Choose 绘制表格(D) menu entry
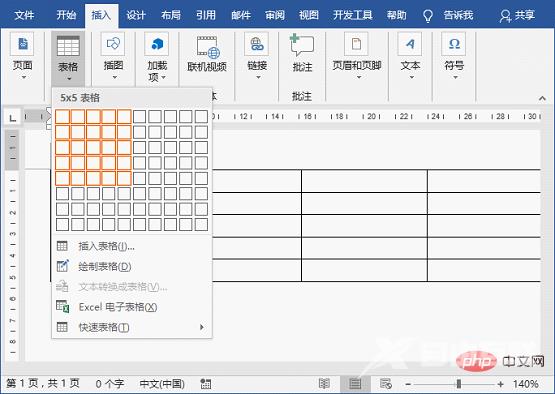The image size is (555, 394). (132, 266)
